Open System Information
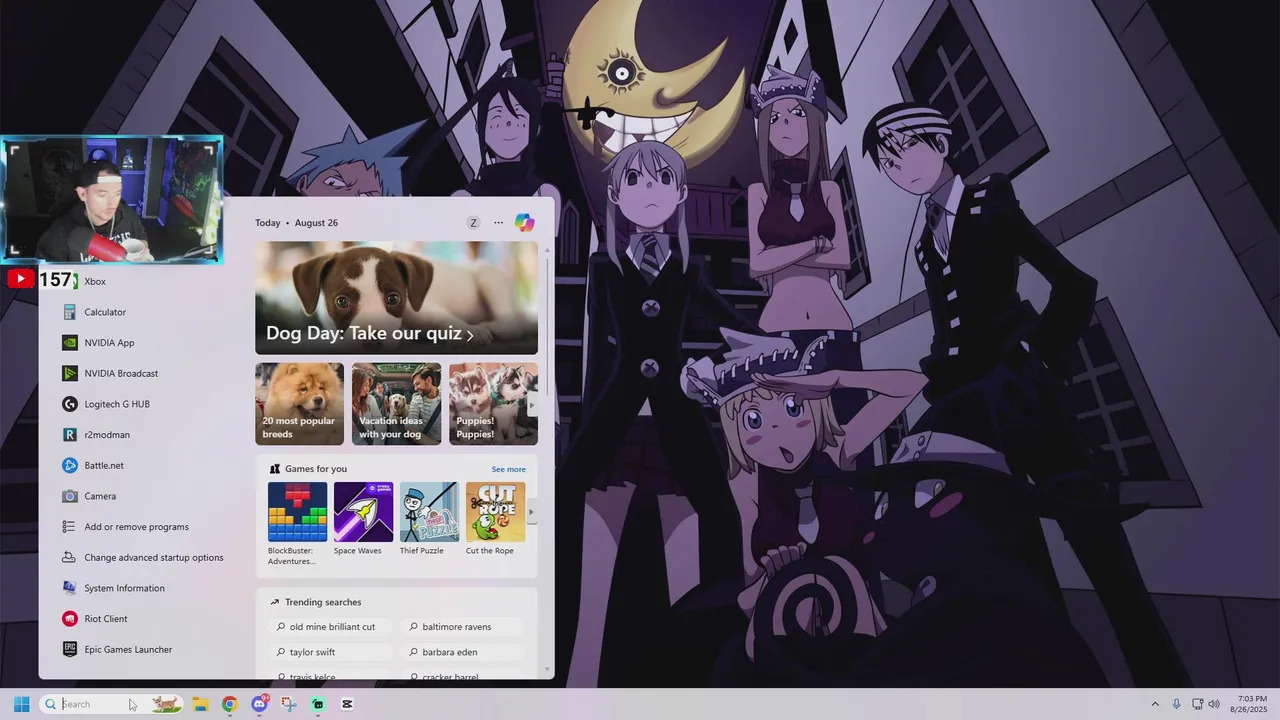Screen dimensions: 1280x720 [x=124, y=588]
